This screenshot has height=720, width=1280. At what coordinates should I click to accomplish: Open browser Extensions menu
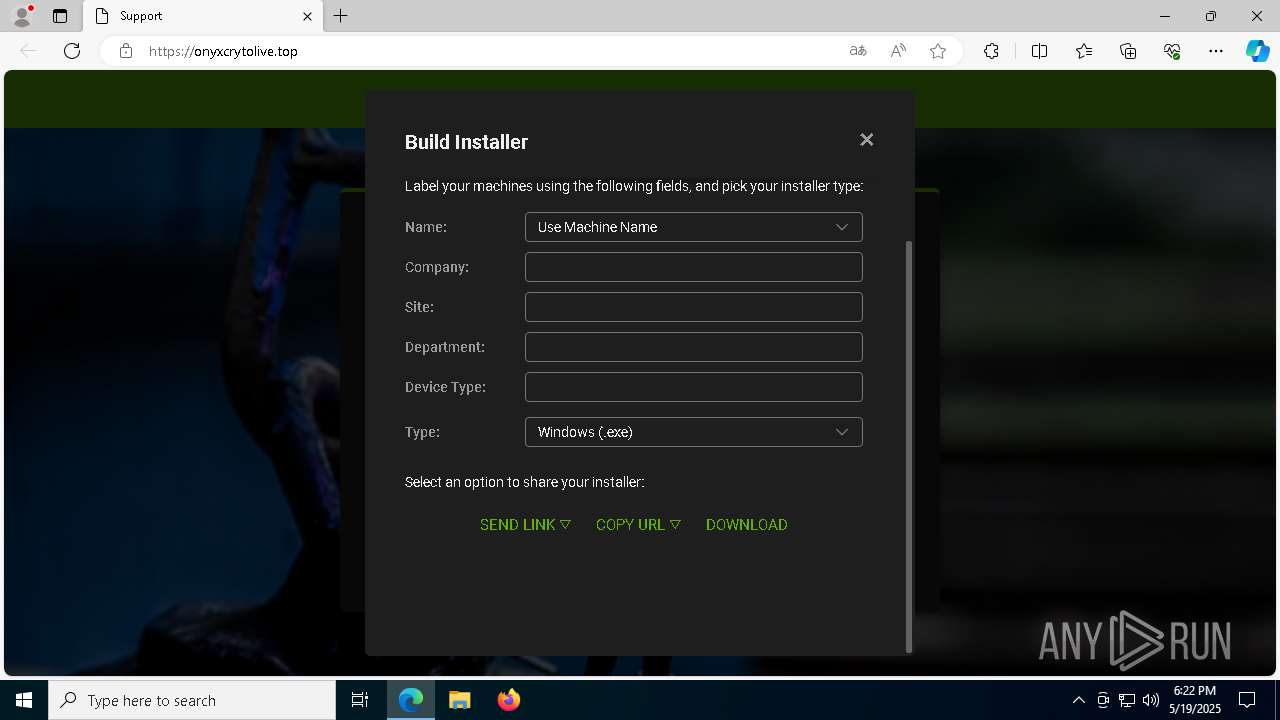(x=991, y=51)
